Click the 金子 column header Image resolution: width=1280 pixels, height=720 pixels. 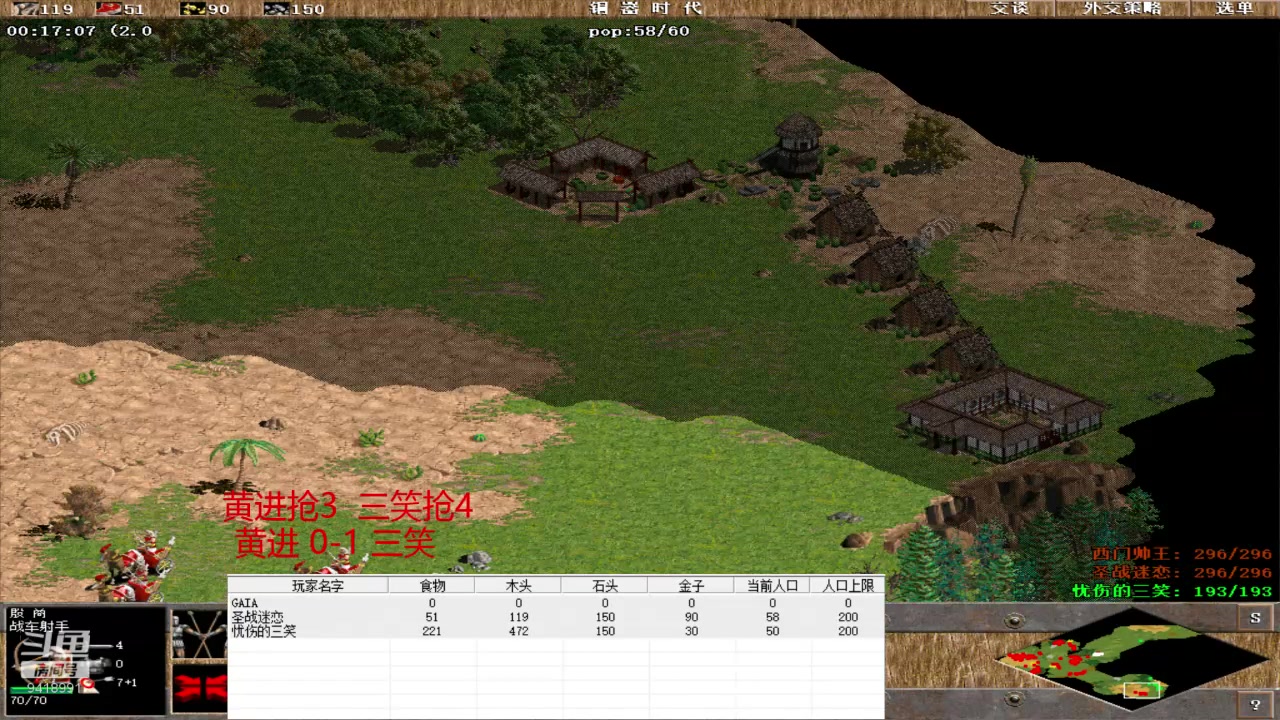[691, 586]
